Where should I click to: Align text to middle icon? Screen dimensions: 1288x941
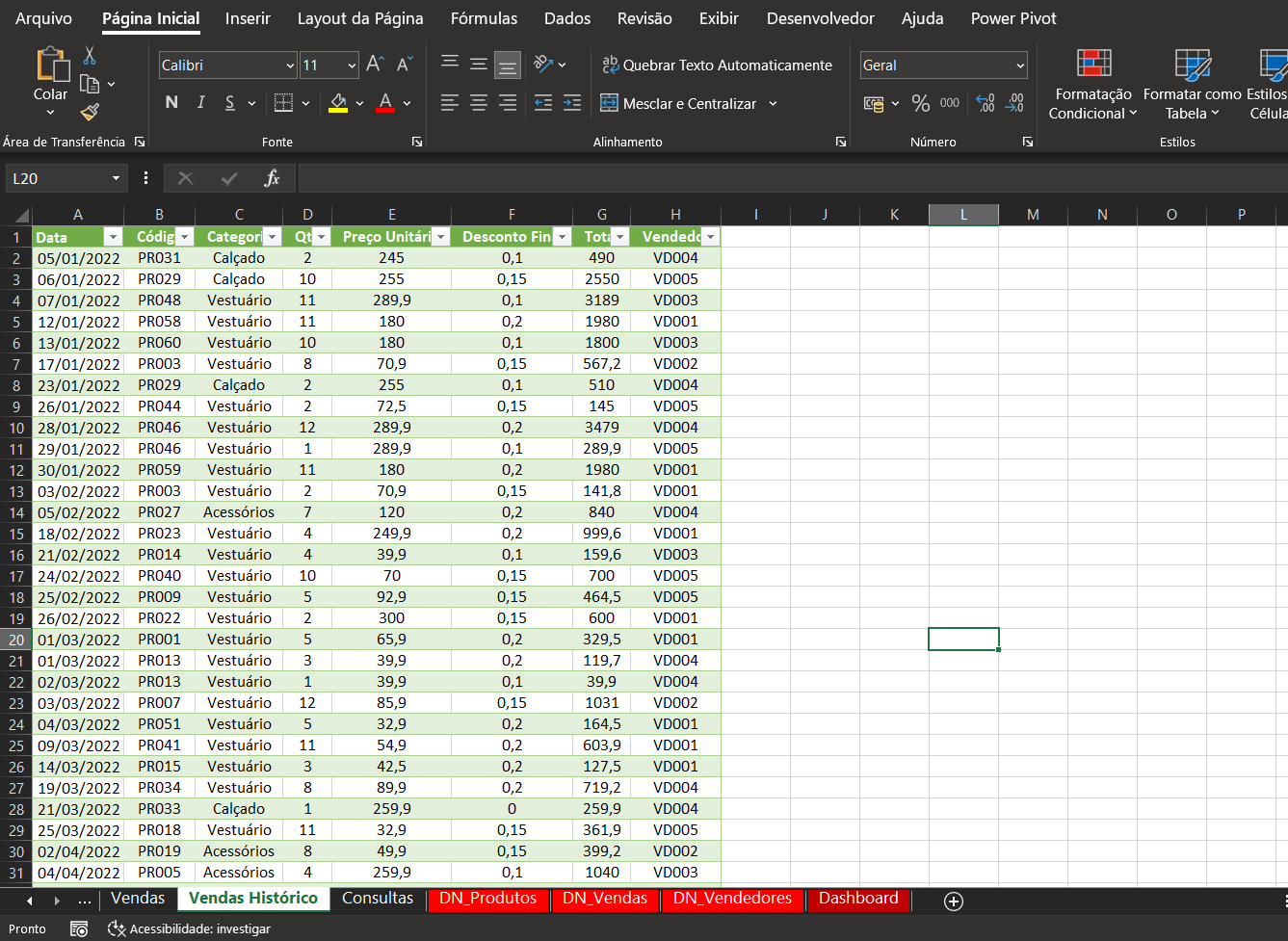pos(479,64)
